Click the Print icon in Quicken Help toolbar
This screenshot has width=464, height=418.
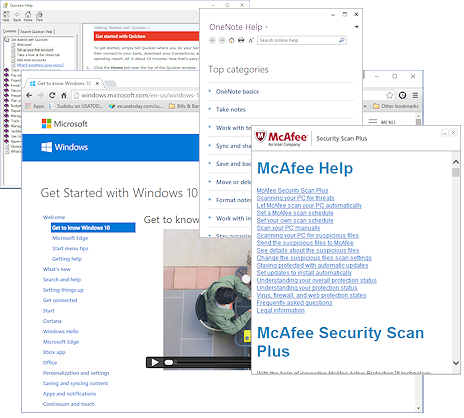[39, 15]
